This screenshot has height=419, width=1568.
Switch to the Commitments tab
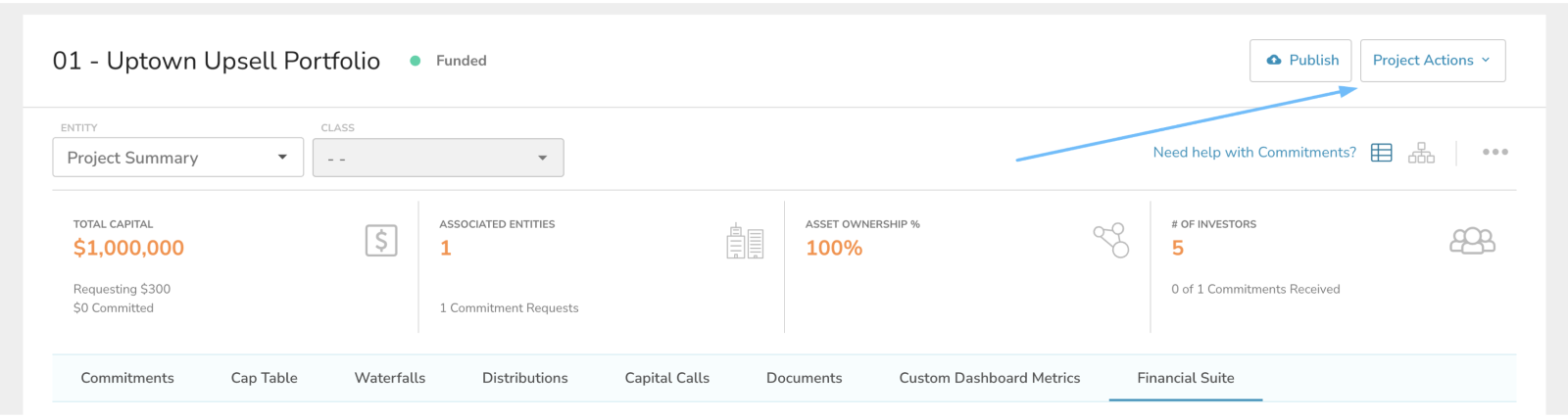click(127, 378)
